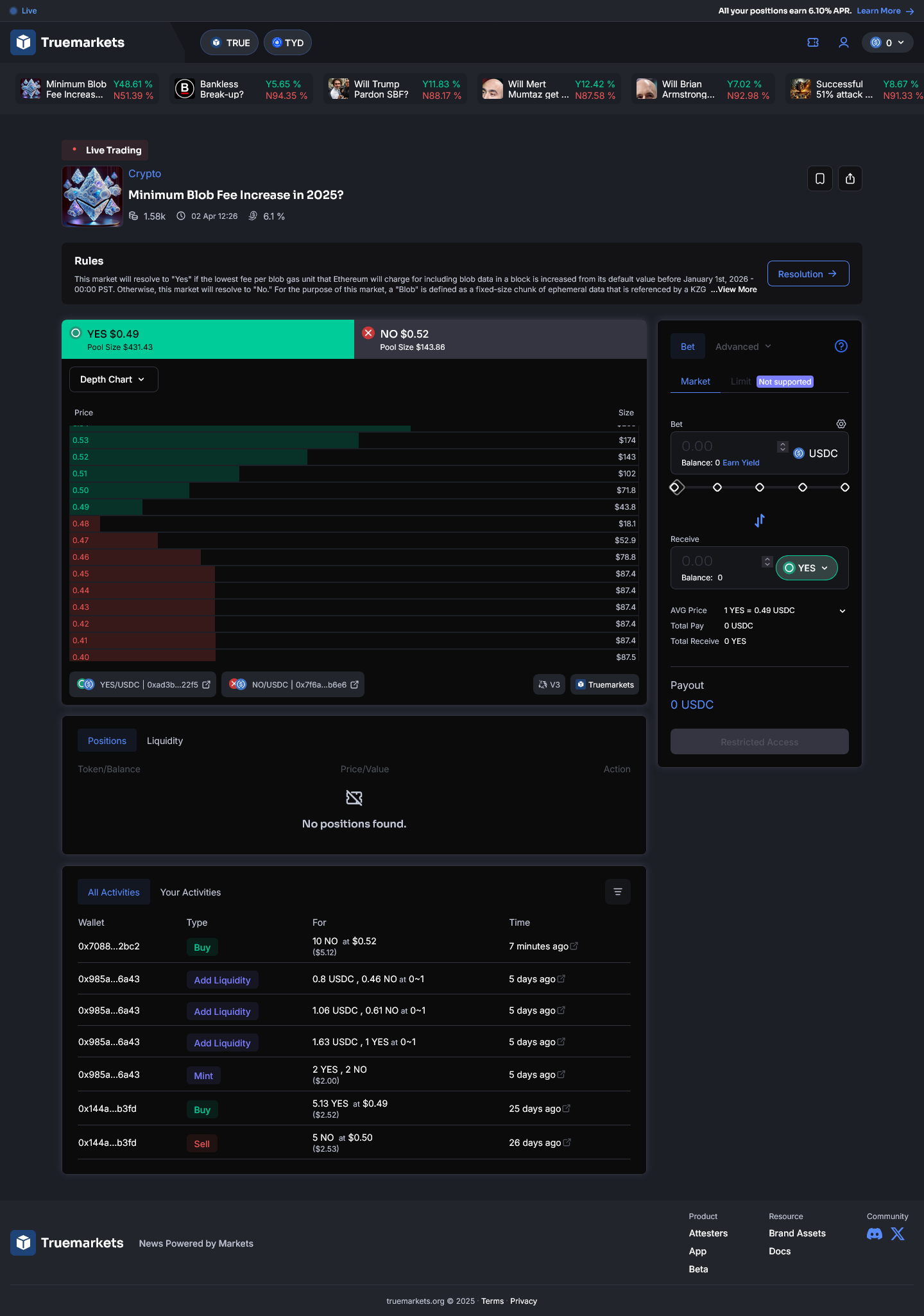Open NO/USDC contract external link icon
924x1316 pixels.
coord(354,685)
